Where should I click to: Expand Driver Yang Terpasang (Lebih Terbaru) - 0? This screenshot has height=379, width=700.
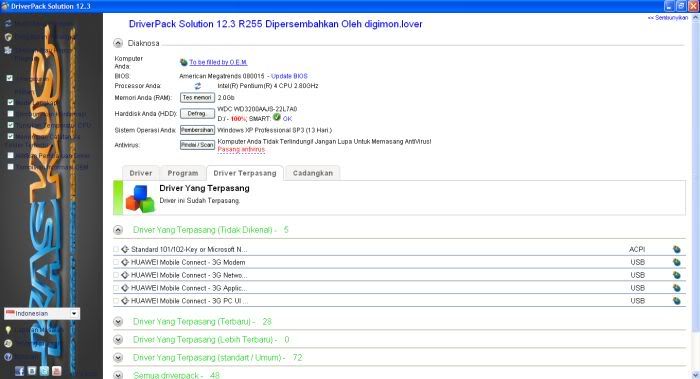[x=118, y=340]
